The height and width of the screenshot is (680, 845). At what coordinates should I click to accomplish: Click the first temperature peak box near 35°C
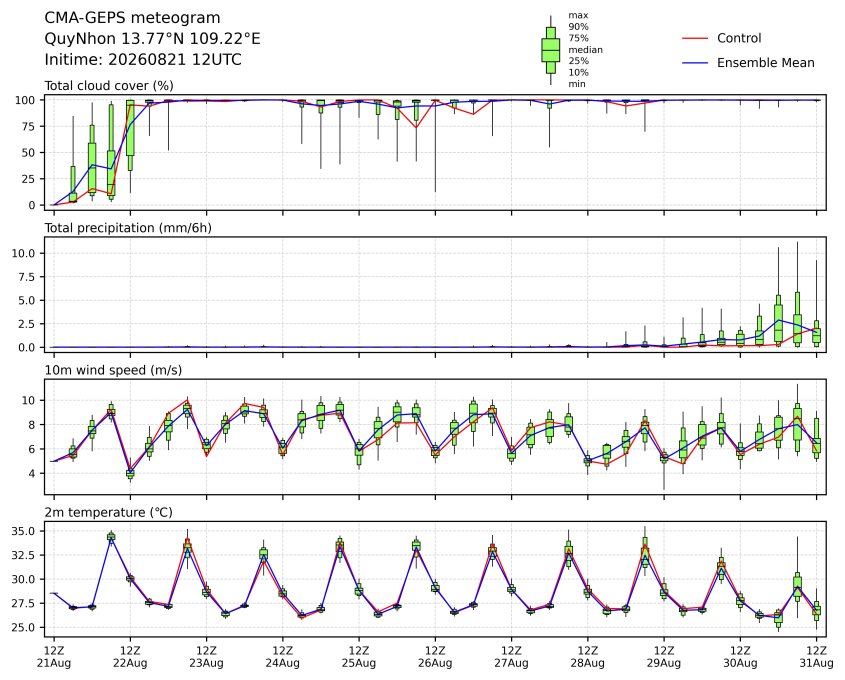click(x=111, y=536)
